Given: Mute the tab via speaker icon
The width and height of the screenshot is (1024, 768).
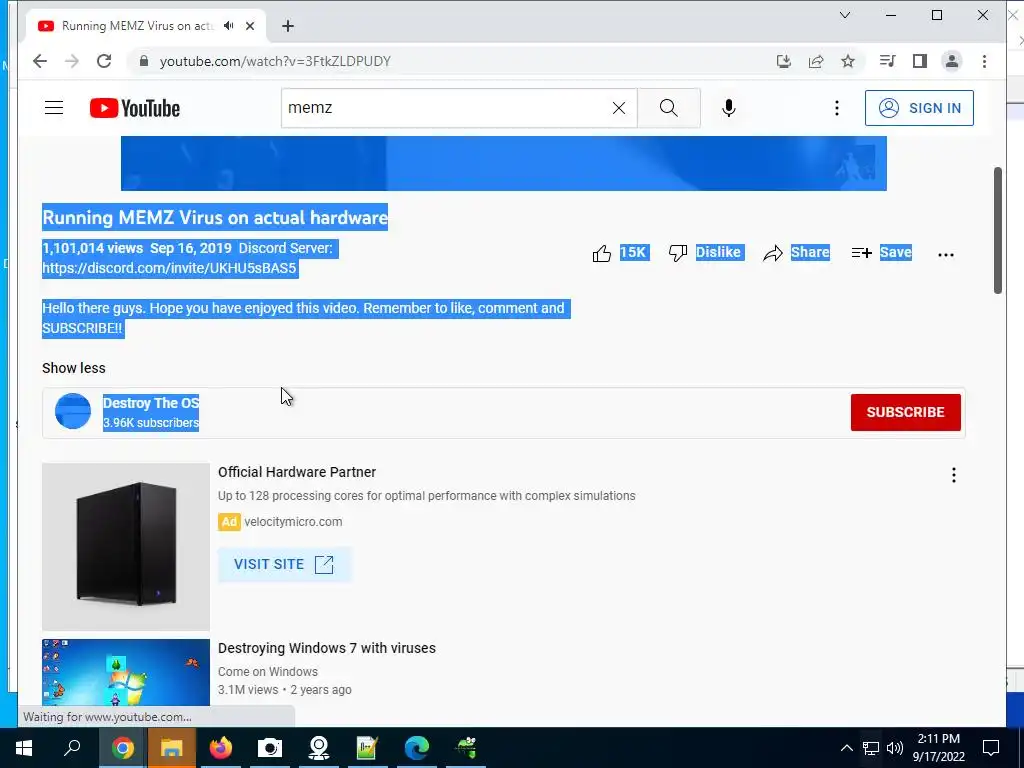Looking at the screenshot, I should (x=229, y=26).
